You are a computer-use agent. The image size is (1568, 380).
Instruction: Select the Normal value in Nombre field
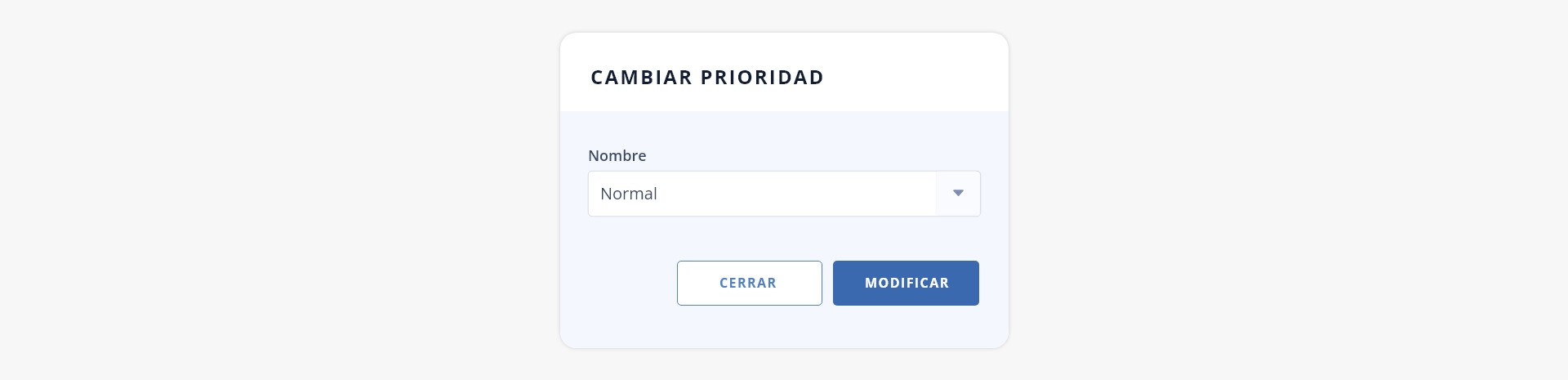coord(629,194)
